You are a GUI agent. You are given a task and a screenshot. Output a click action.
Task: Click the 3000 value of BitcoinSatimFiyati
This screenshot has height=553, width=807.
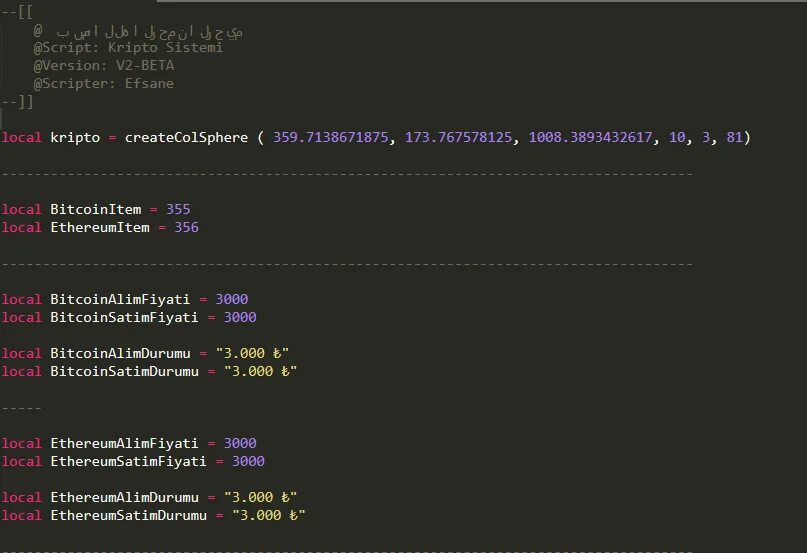point(240,318)
